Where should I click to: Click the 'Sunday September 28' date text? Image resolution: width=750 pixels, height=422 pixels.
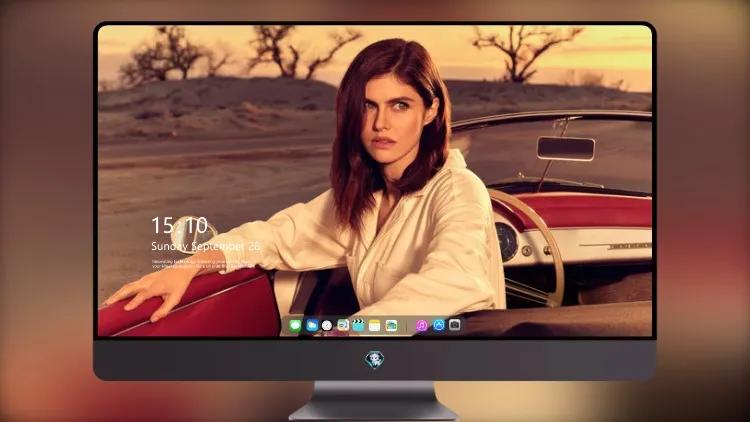click(x=206, y=246)
